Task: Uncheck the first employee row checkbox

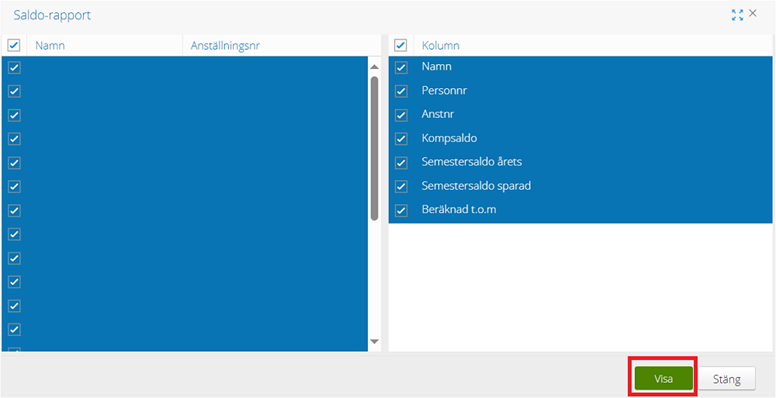Action: tap(14, 67)
